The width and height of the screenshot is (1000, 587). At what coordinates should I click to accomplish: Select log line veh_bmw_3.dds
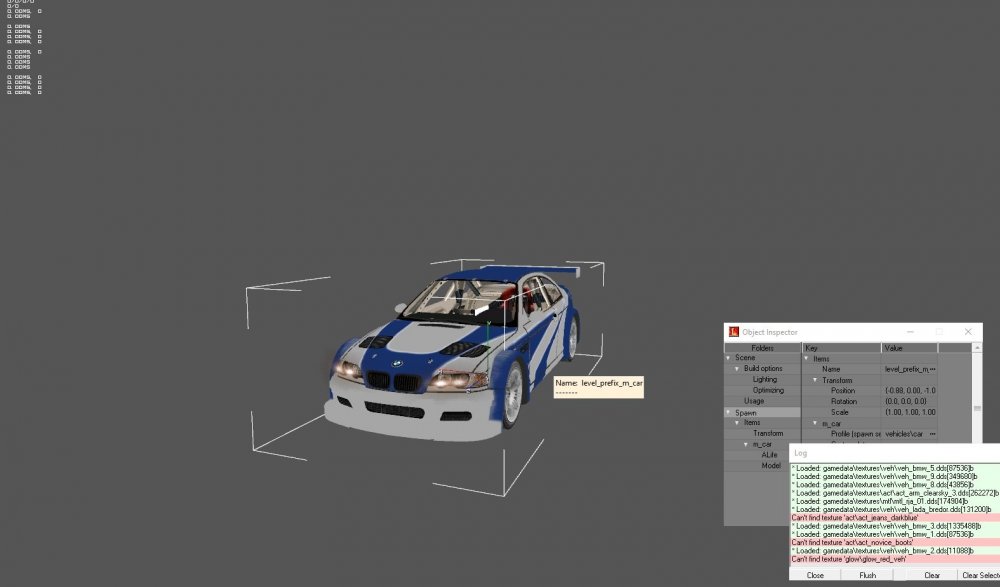(895, 526)
